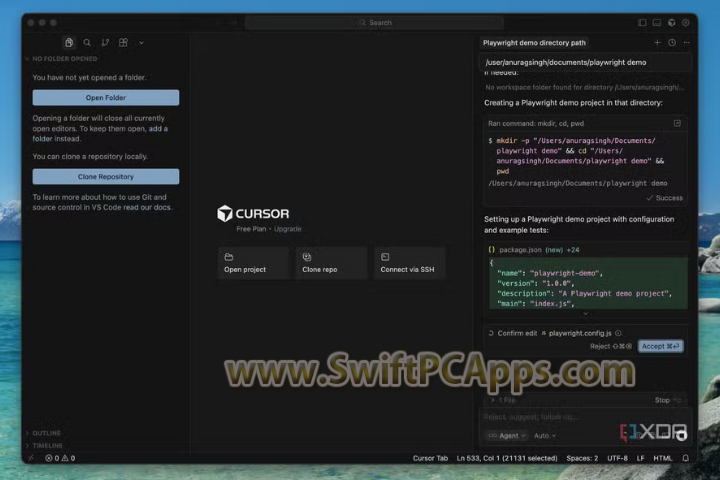Expand the 1 File changes row
The width and height of the screenshot is (720, 480).
coord(503,400)
